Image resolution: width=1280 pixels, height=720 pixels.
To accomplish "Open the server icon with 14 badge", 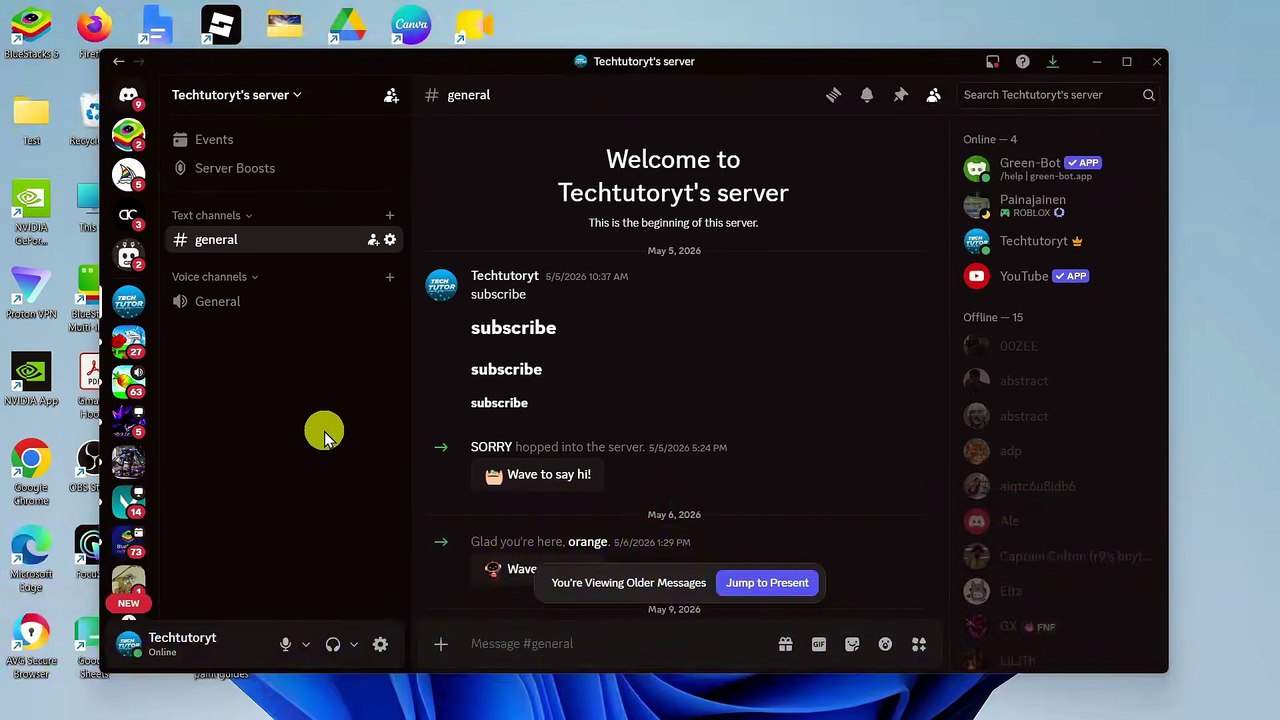I will 128,502.
